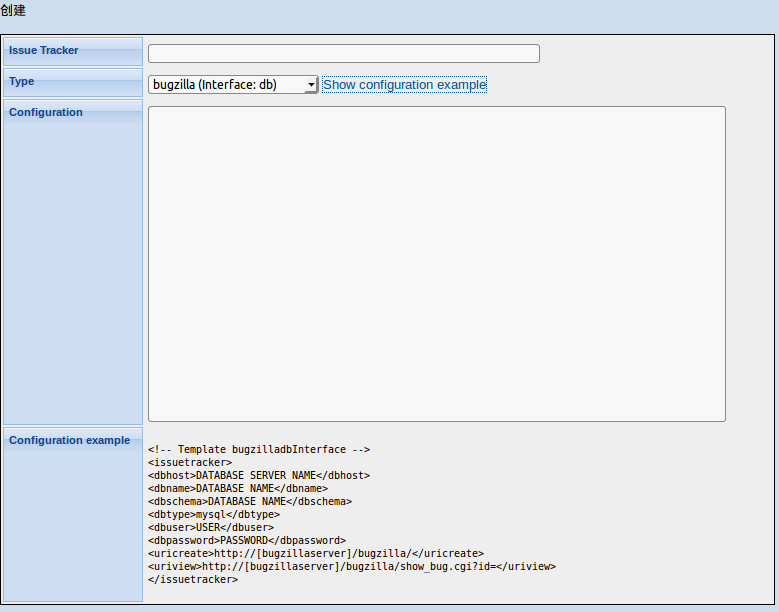Click the <uriview> show_bug.cgi line
This screenshot has width=779, height=612.
[352, 566]
